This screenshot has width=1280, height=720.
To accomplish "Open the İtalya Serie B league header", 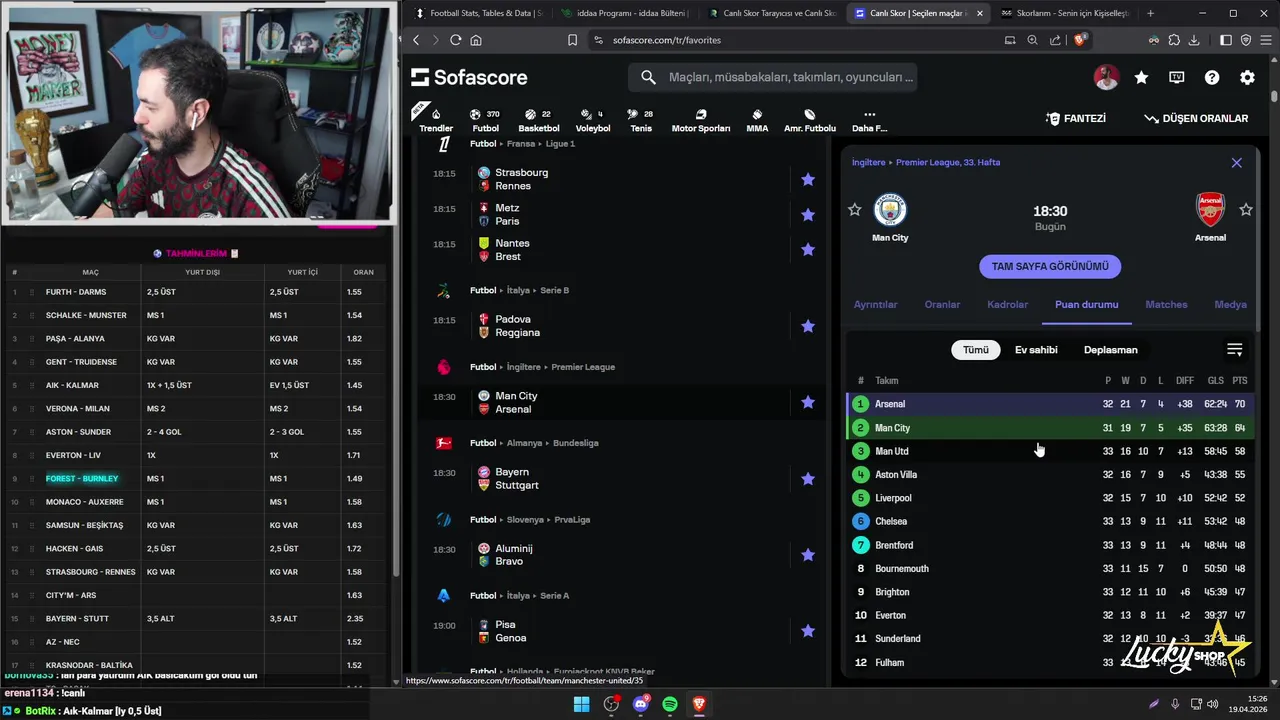I will (520, 290).
